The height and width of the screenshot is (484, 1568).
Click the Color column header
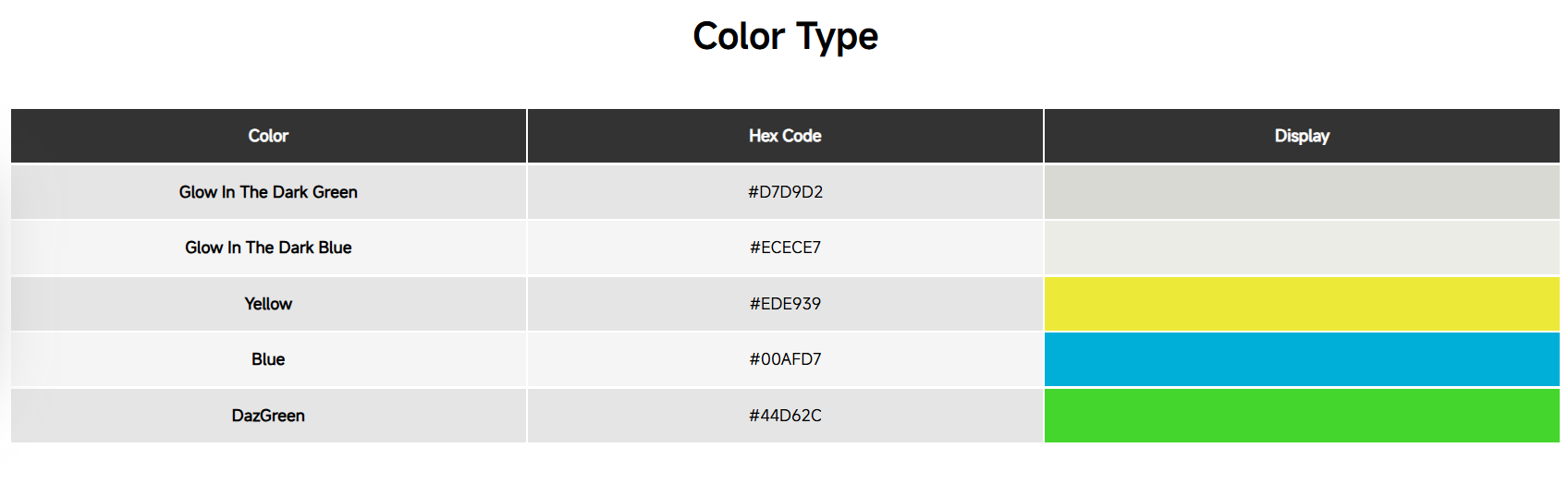pyautogui.click(x=268, y=136)
